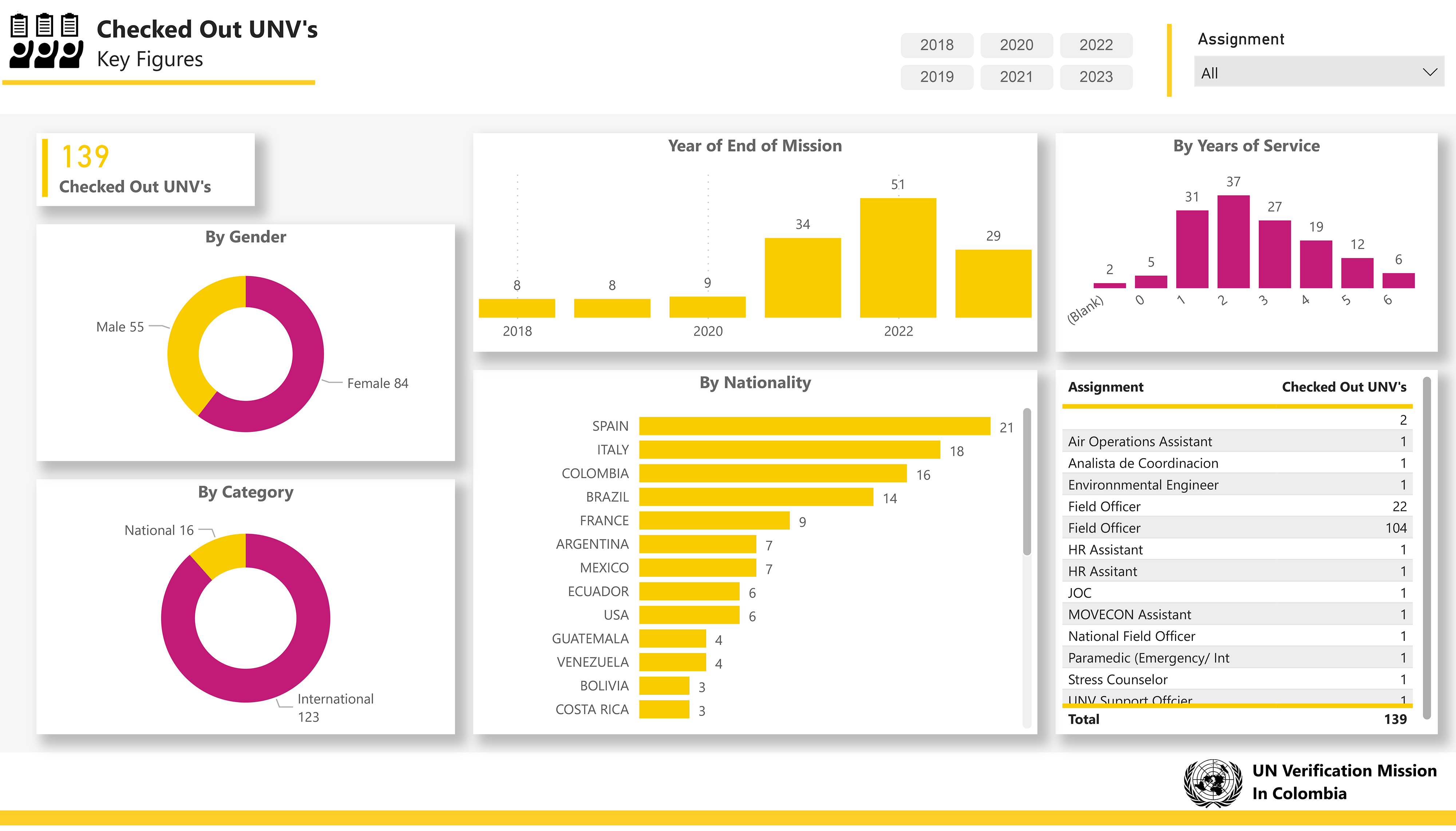Click the Assignment dropdown chevron arrow

[x=1429, y=72]
